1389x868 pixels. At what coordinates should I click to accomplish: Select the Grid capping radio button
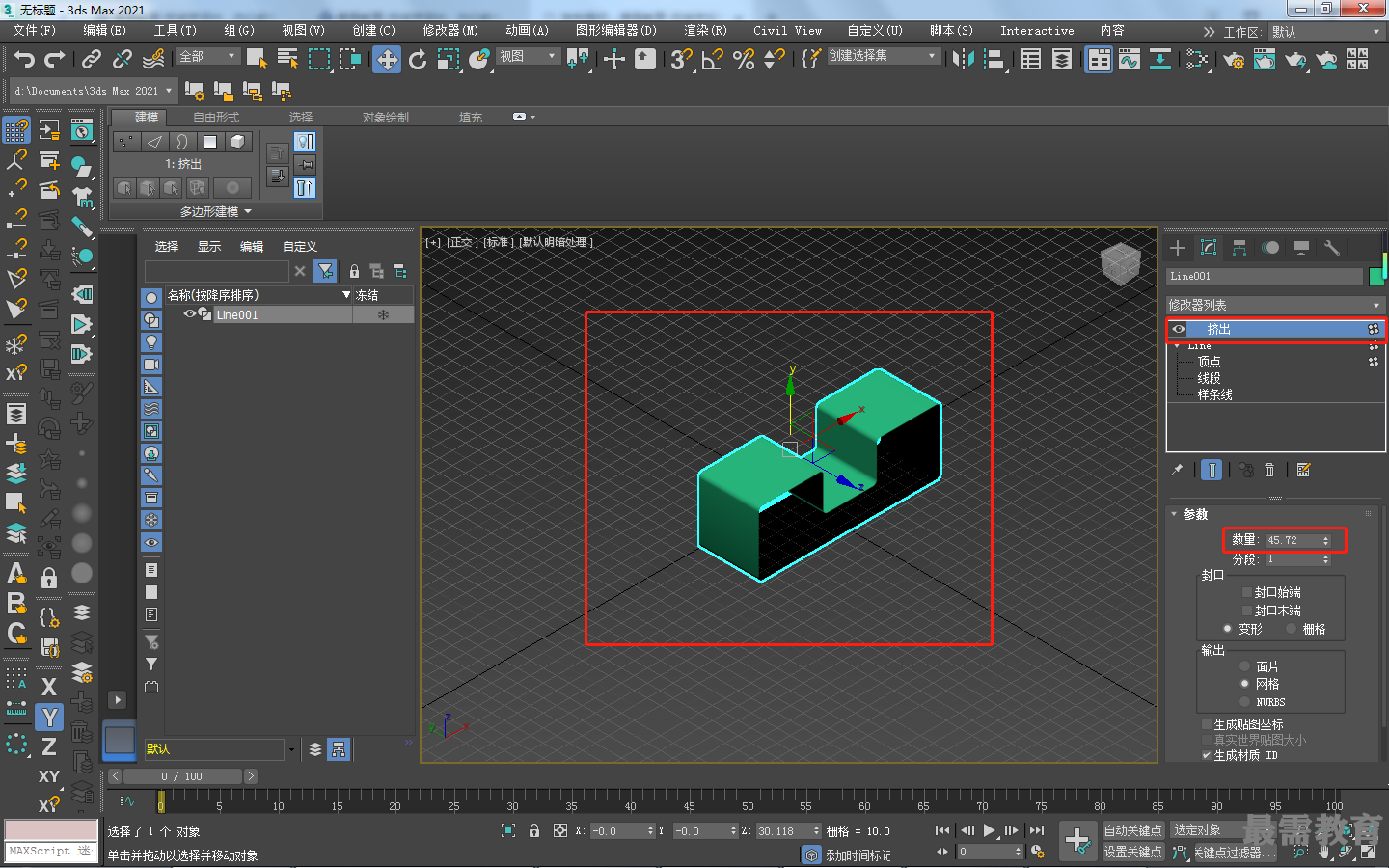pyautogui.click(x=1291, y=629)
